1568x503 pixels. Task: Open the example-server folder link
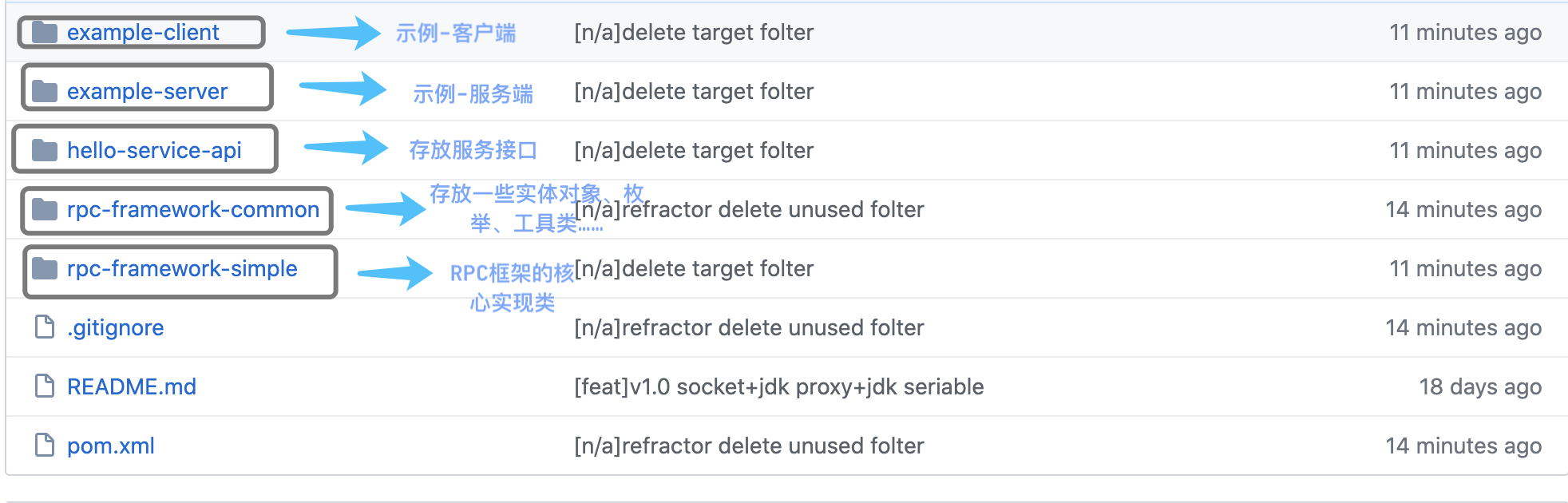(148, 91)
